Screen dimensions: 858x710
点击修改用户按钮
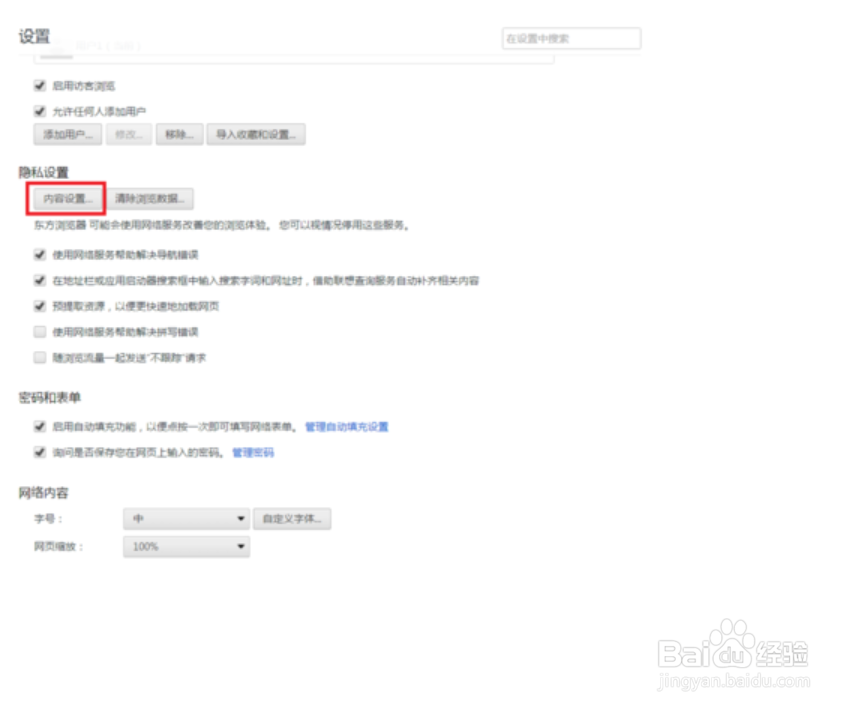tap(127, 134)
